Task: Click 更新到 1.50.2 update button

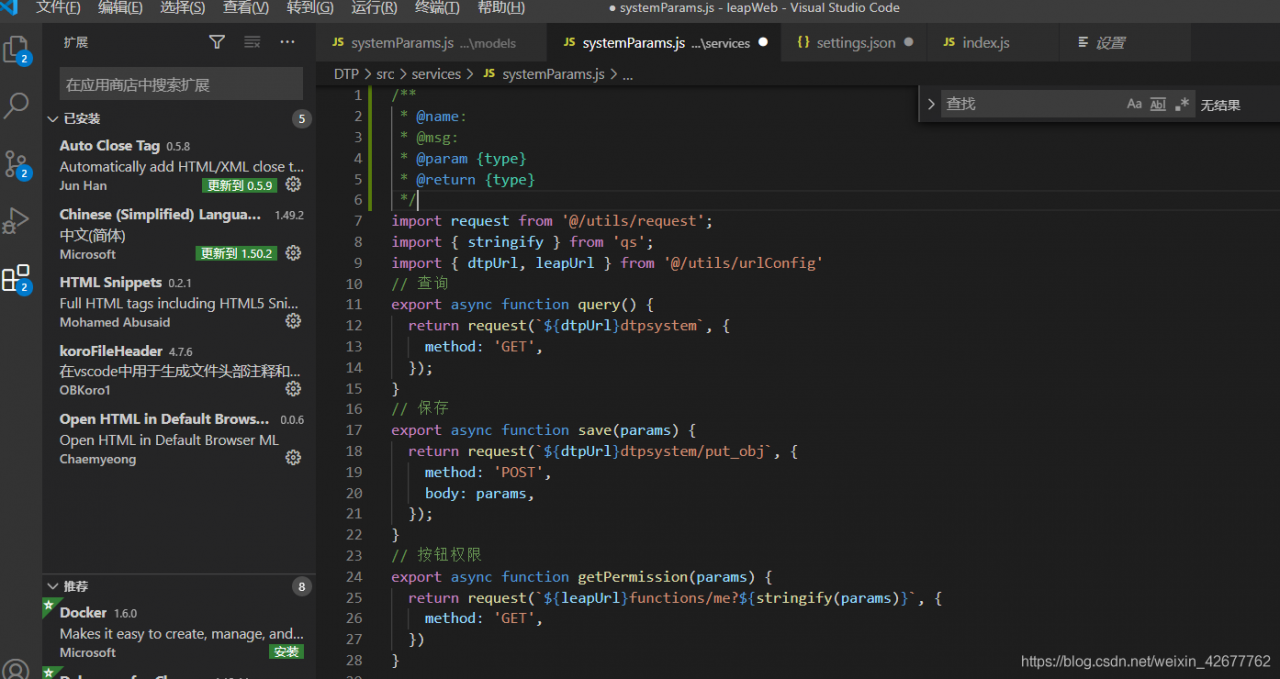Action: [237, 253]
